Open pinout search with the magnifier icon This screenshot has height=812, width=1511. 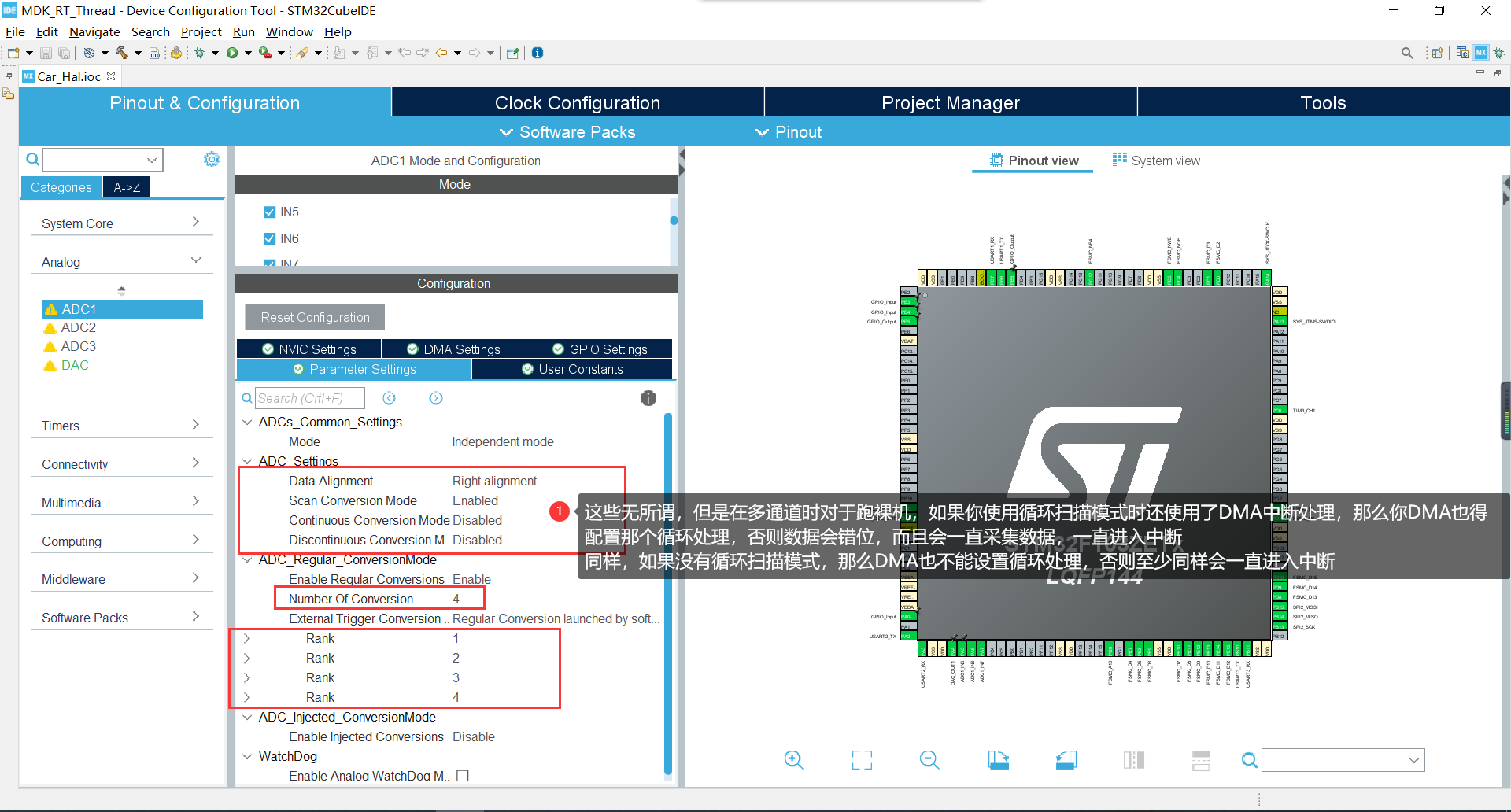point(1249,760)
